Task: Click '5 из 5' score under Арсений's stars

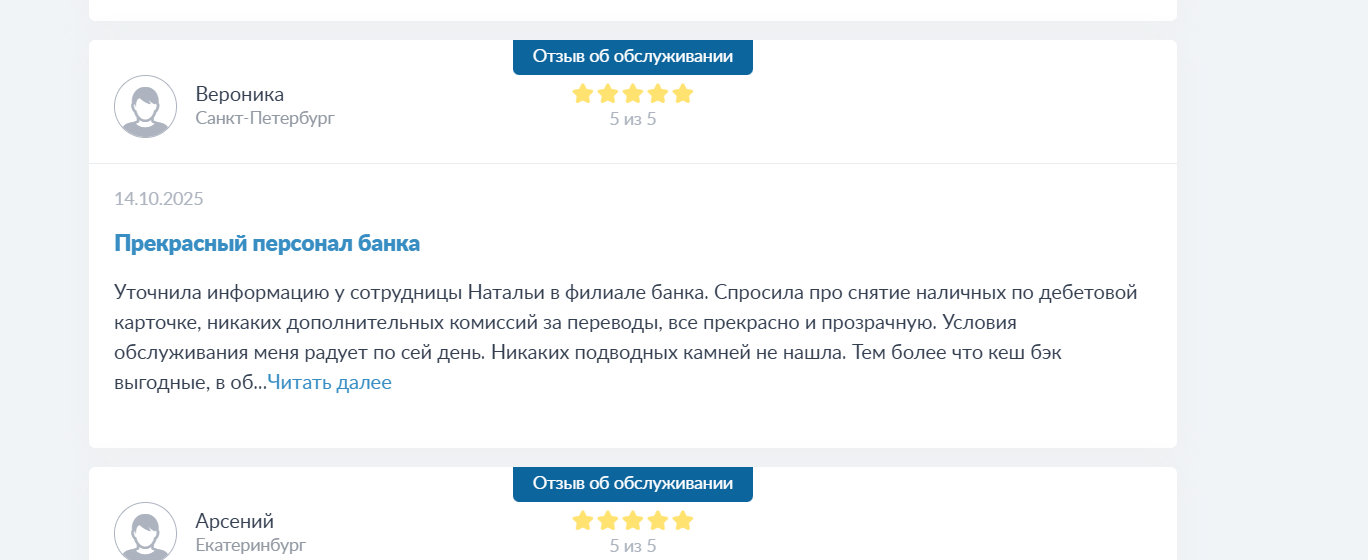Action: coord(632,546)
